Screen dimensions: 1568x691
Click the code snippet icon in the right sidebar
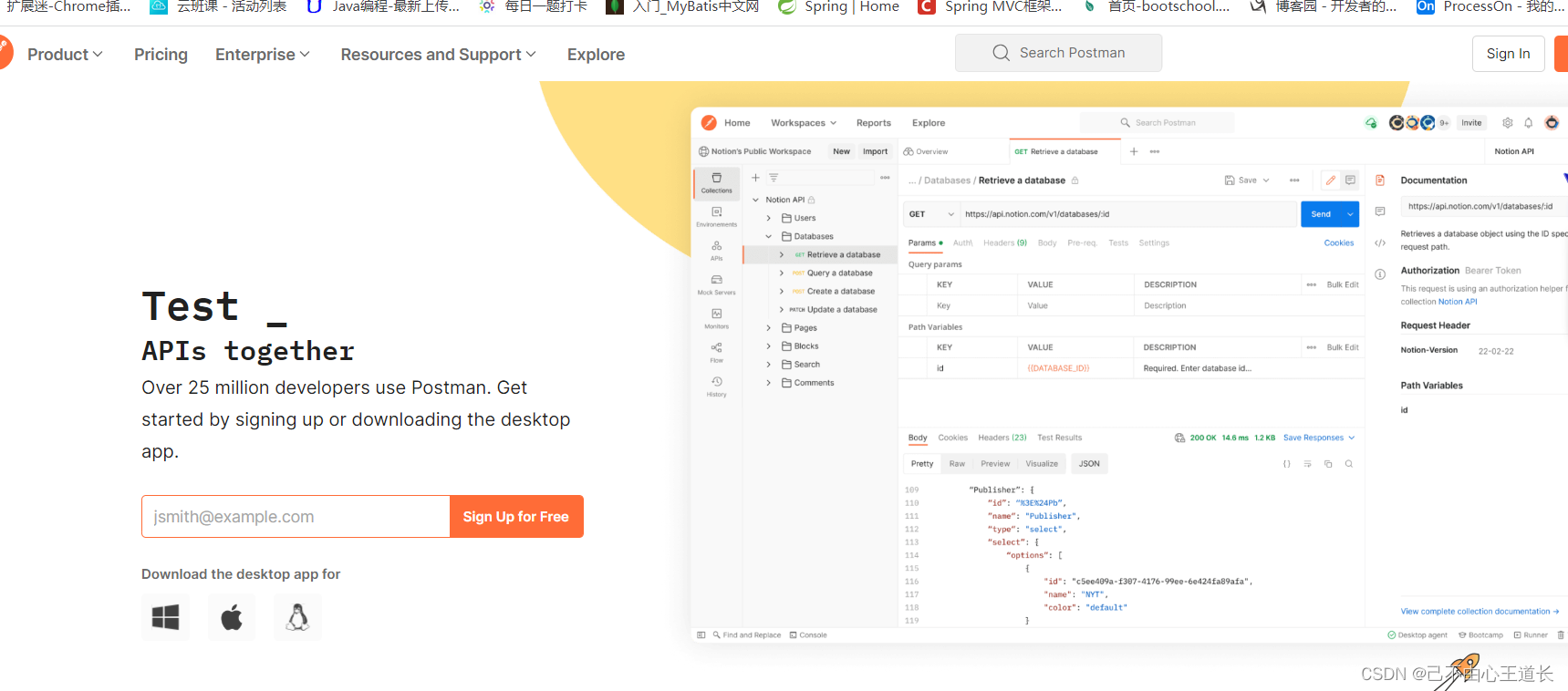(x=1380, y=242)
